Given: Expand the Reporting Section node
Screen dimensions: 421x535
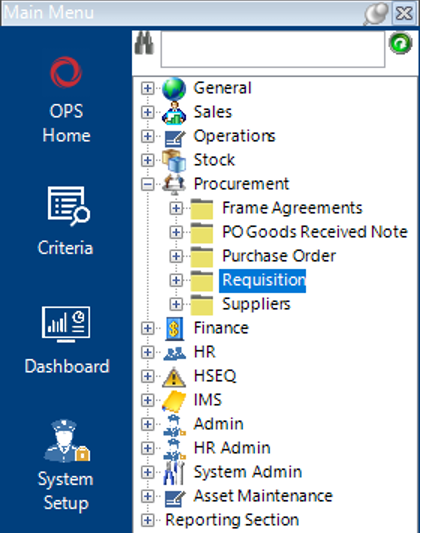Looking at the screenshot, I should pos(147,520).
